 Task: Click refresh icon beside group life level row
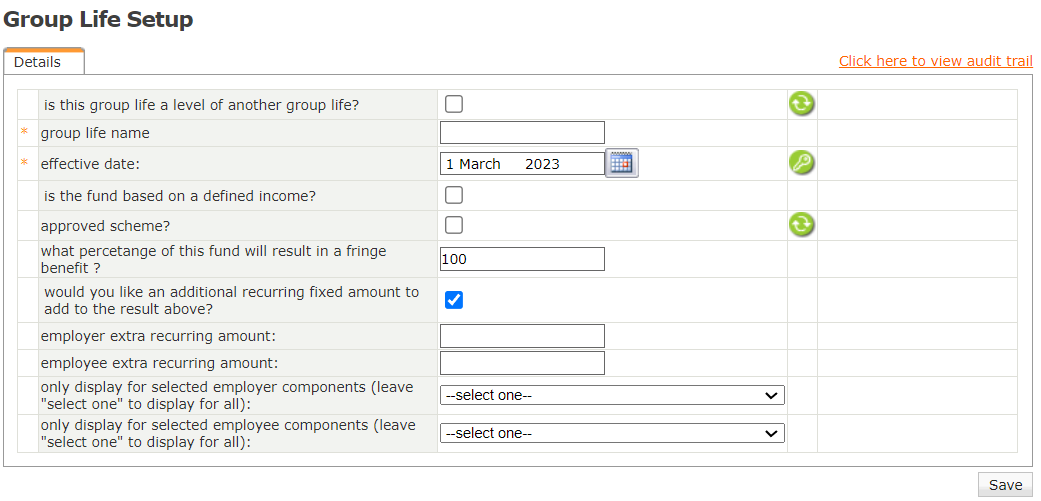coord(802,103)
